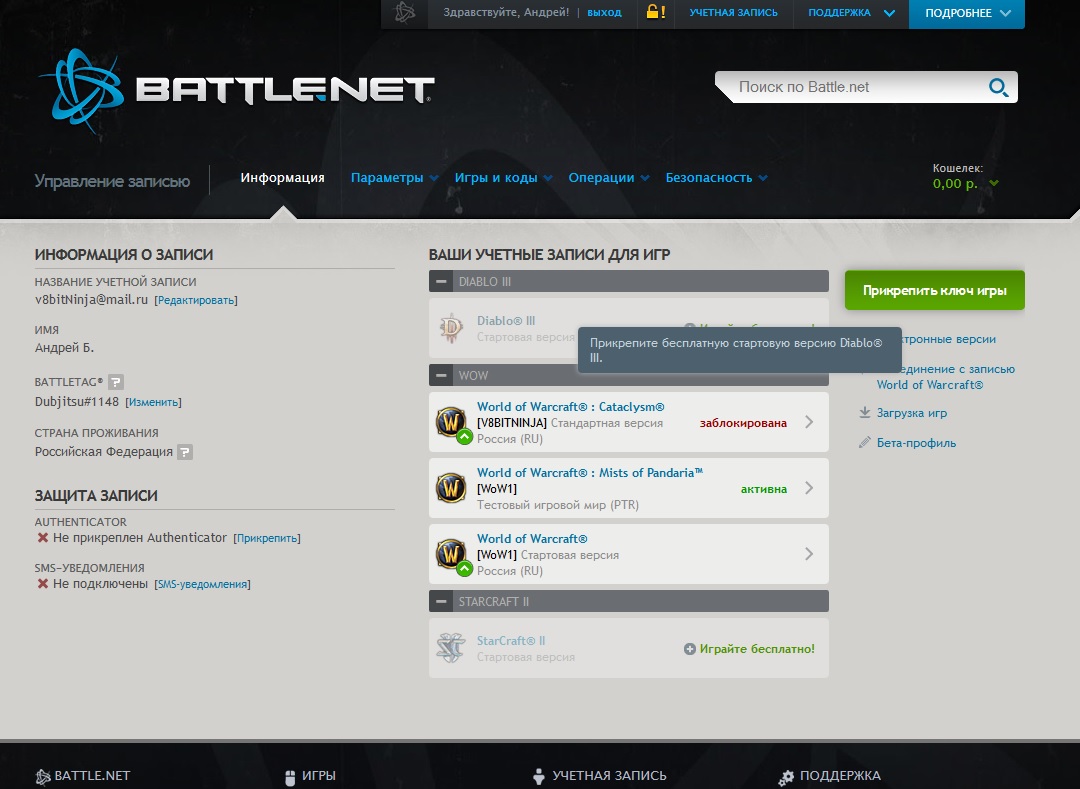Click the заблокирована status text
Screen dimensions: 1080x789
tap(743, 423)
